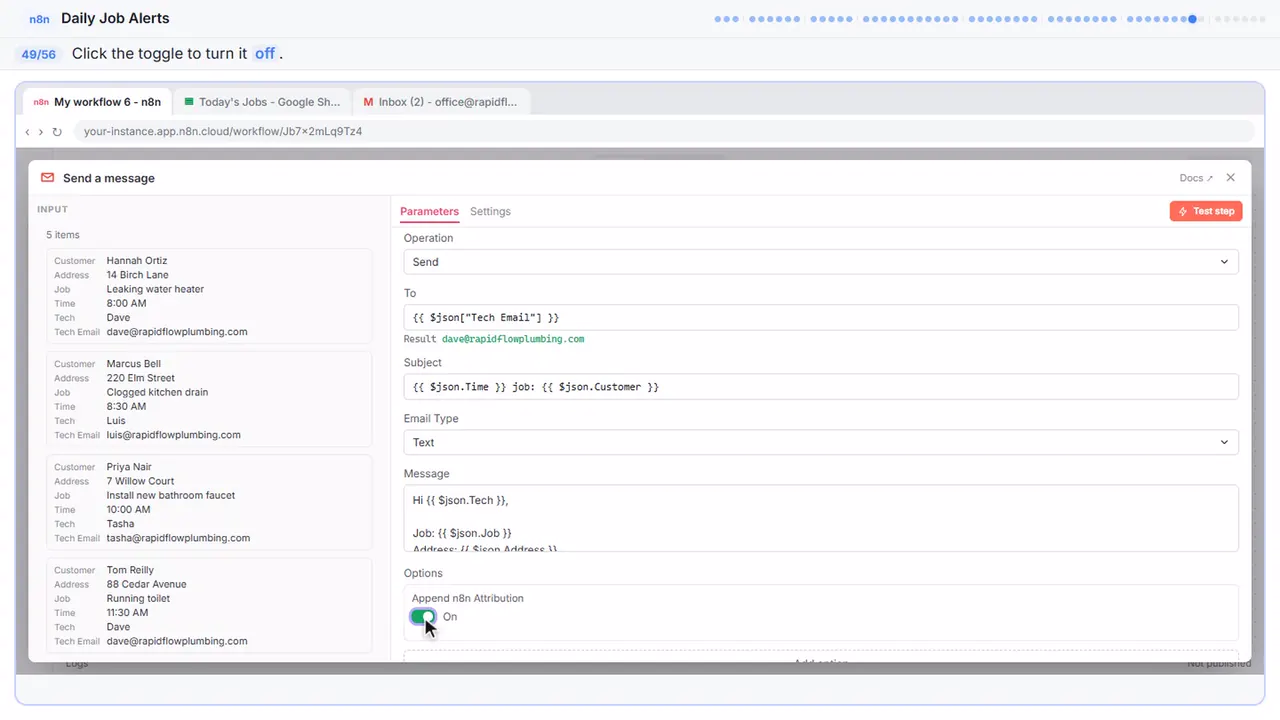Open the Gmail Inbox browser tab
The width and height of the screenshot is (1280, 720).
click(x=441, y=102)
